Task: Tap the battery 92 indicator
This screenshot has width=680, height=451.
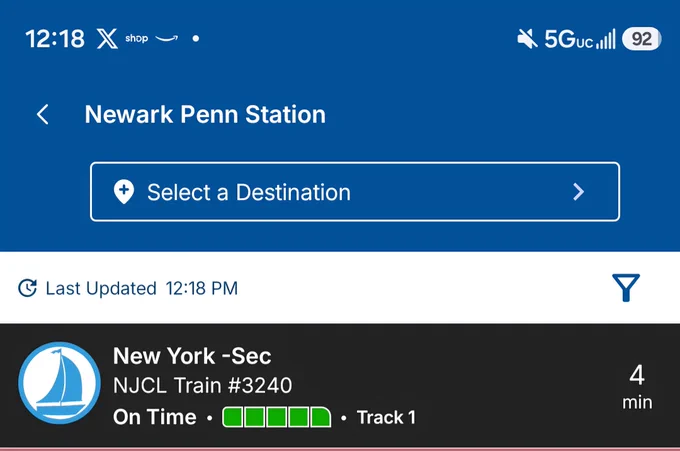Action: (x=641, y=39)
